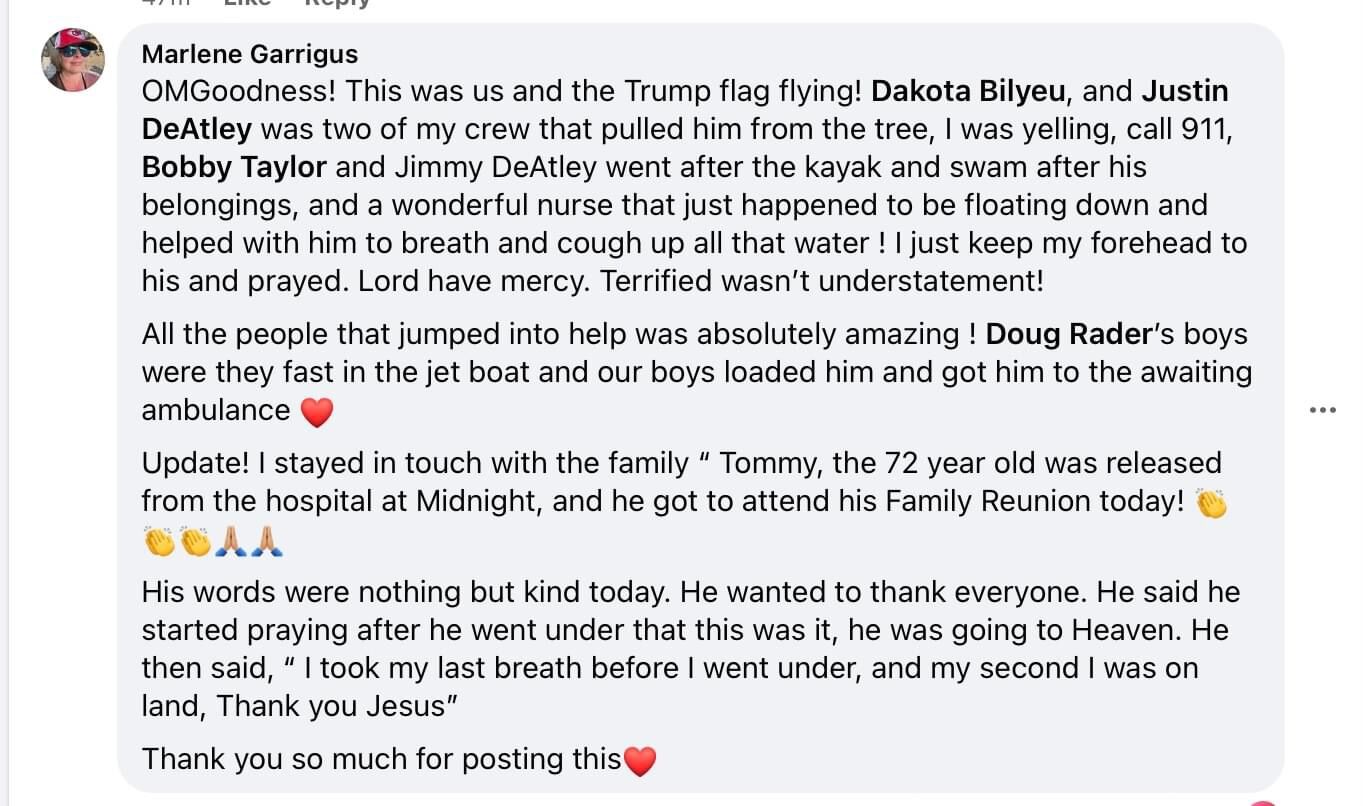This screenshot has width=1363, height=806.
Task: Click Marlene Garrigus's profile picture
Action: click(72, 60)
